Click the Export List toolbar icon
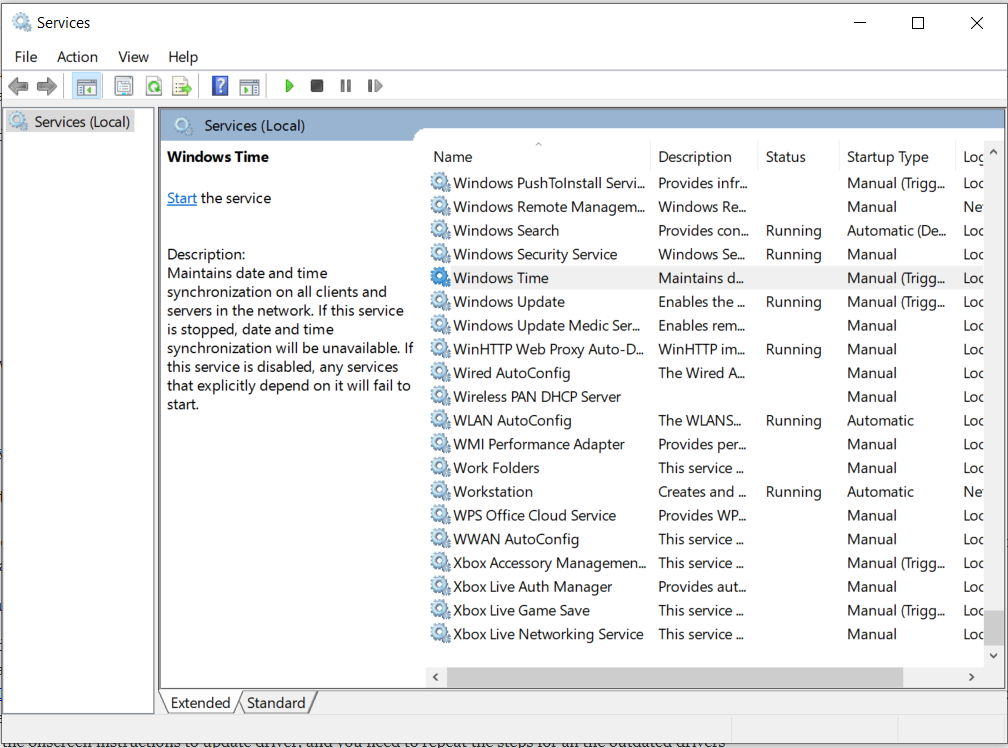 pos(183,86)
